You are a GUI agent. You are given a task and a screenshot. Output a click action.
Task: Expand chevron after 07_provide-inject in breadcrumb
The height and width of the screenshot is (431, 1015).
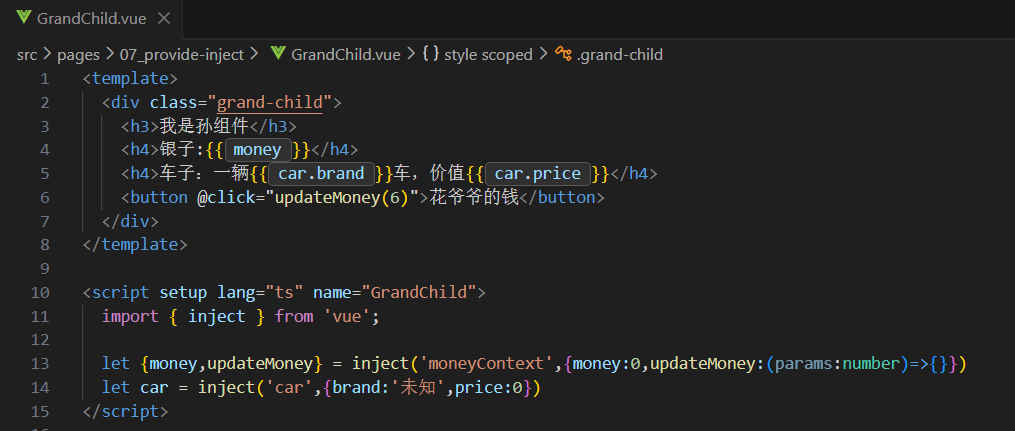[x=254, y=55]
